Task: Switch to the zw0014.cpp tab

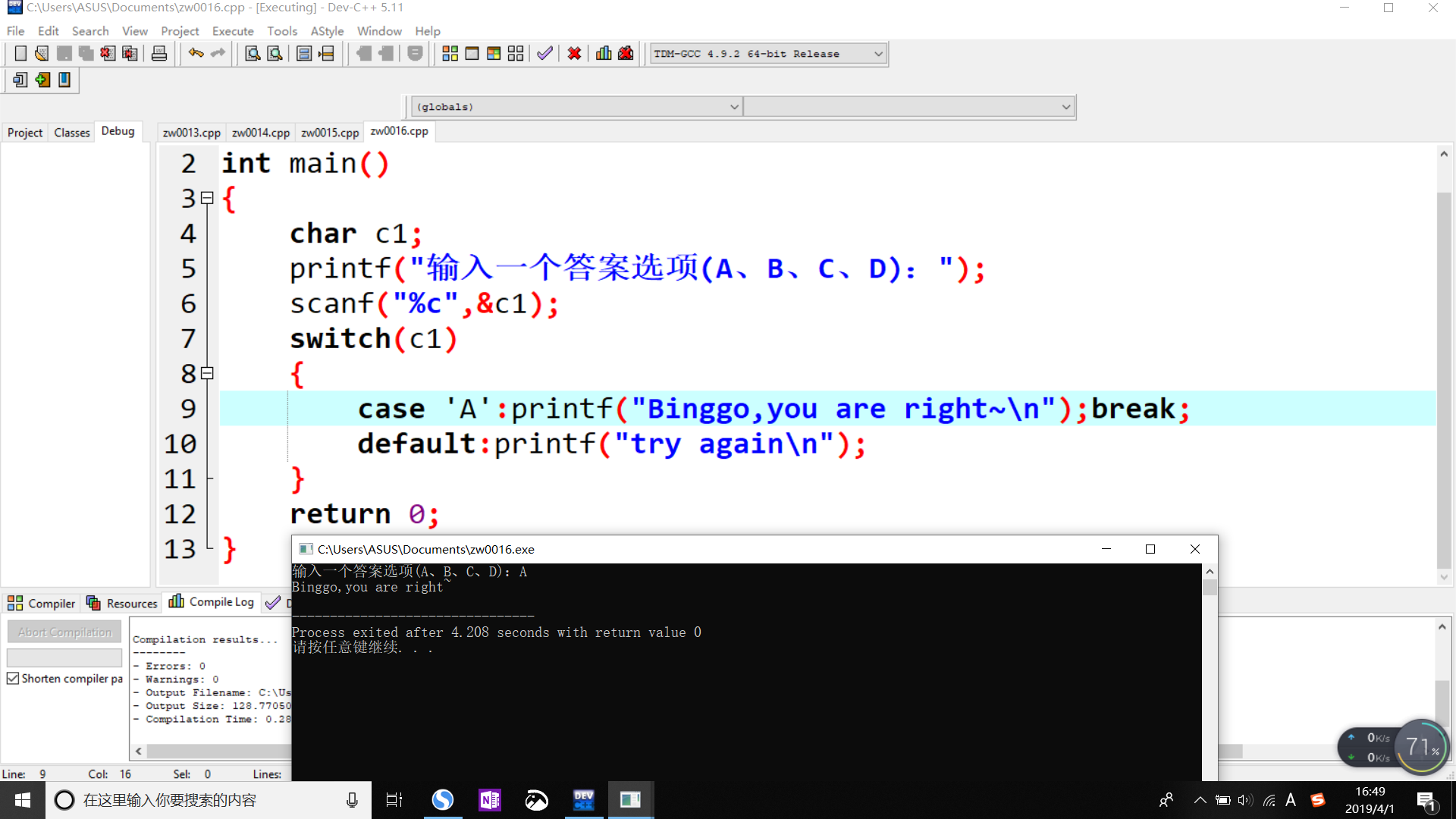Action: pyautogui.click(x=260, y=133)
